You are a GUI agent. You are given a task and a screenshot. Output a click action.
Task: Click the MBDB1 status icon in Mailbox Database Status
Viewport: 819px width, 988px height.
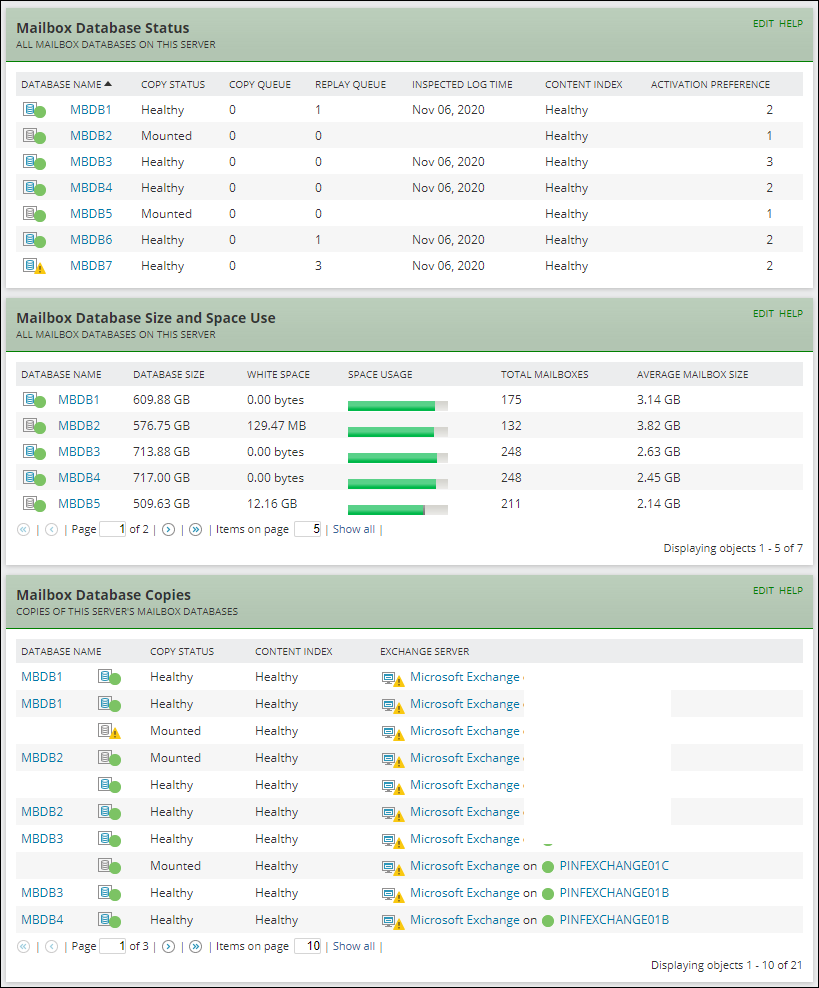34,110
